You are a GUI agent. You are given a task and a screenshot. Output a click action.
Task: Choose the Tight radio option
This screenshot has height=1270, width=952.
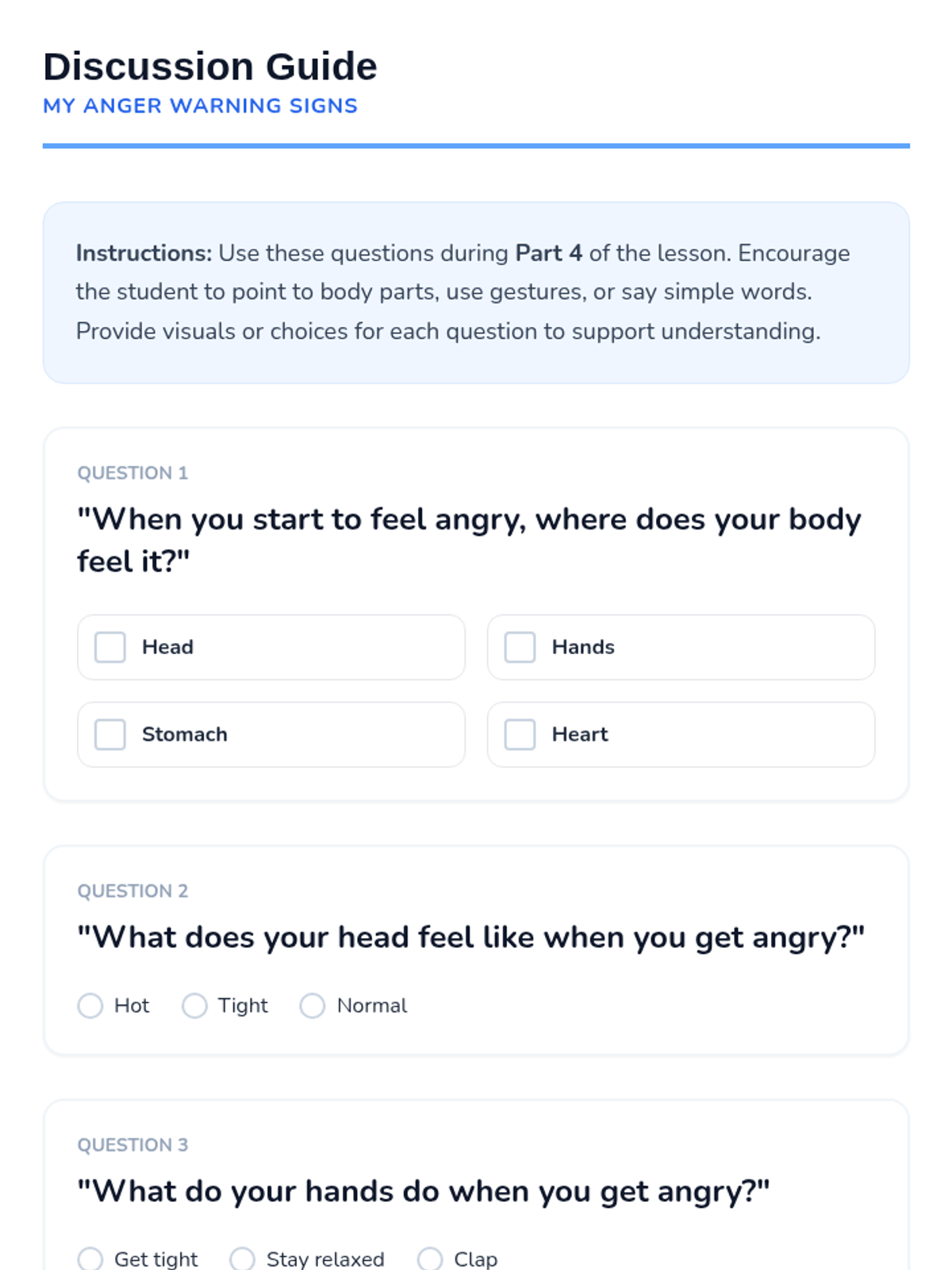194,1006
